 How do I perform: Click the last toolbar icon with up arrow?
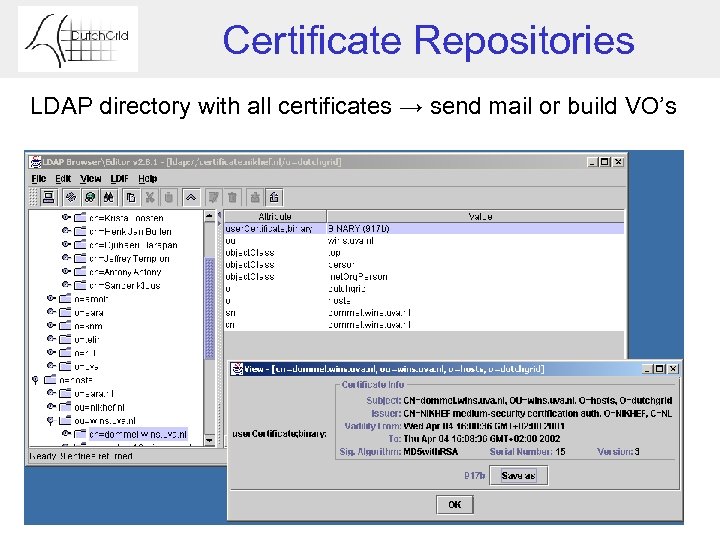[274, 197]
